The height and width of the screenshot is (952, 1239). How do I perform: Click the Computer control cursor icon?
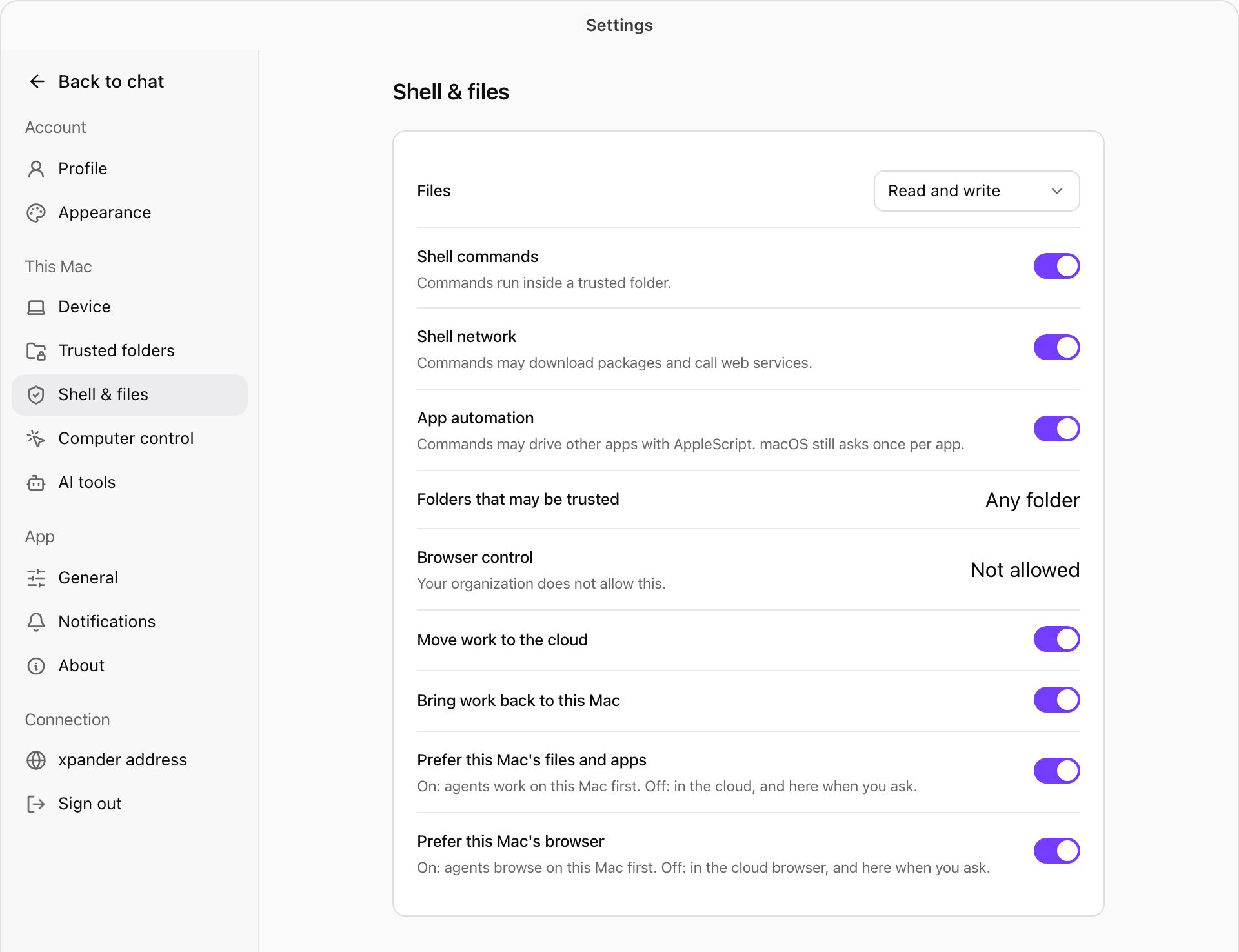(x=36, y=439)
